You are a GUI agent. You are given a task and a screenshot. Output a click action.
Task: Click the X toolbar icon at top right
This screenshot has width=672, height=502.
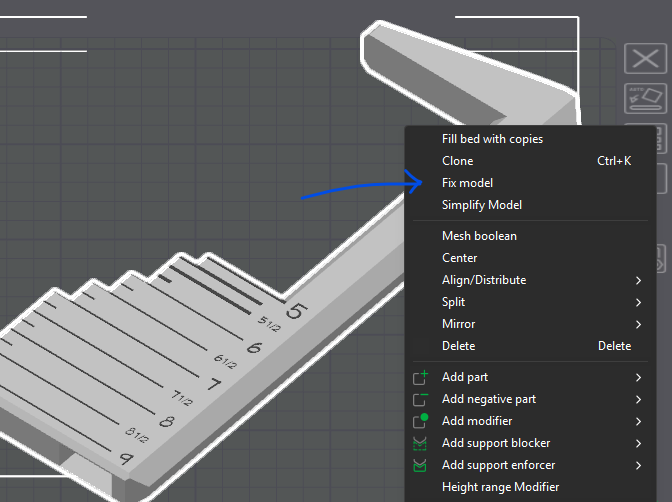pyautogui.click(x=645, y=58)
